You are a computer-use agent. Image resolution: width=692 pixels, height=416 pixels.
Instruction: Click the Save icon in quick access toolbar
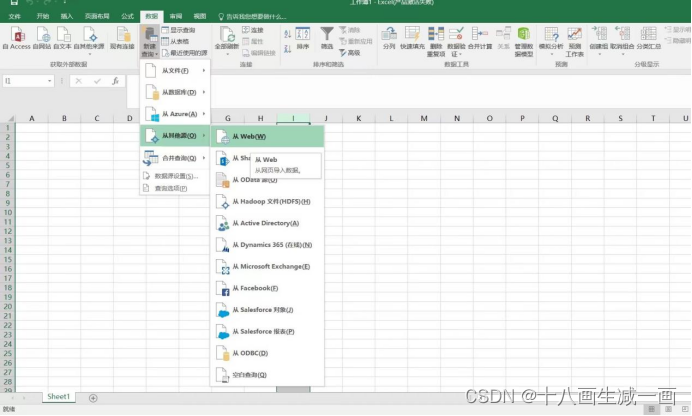click(x=14, y=3)
